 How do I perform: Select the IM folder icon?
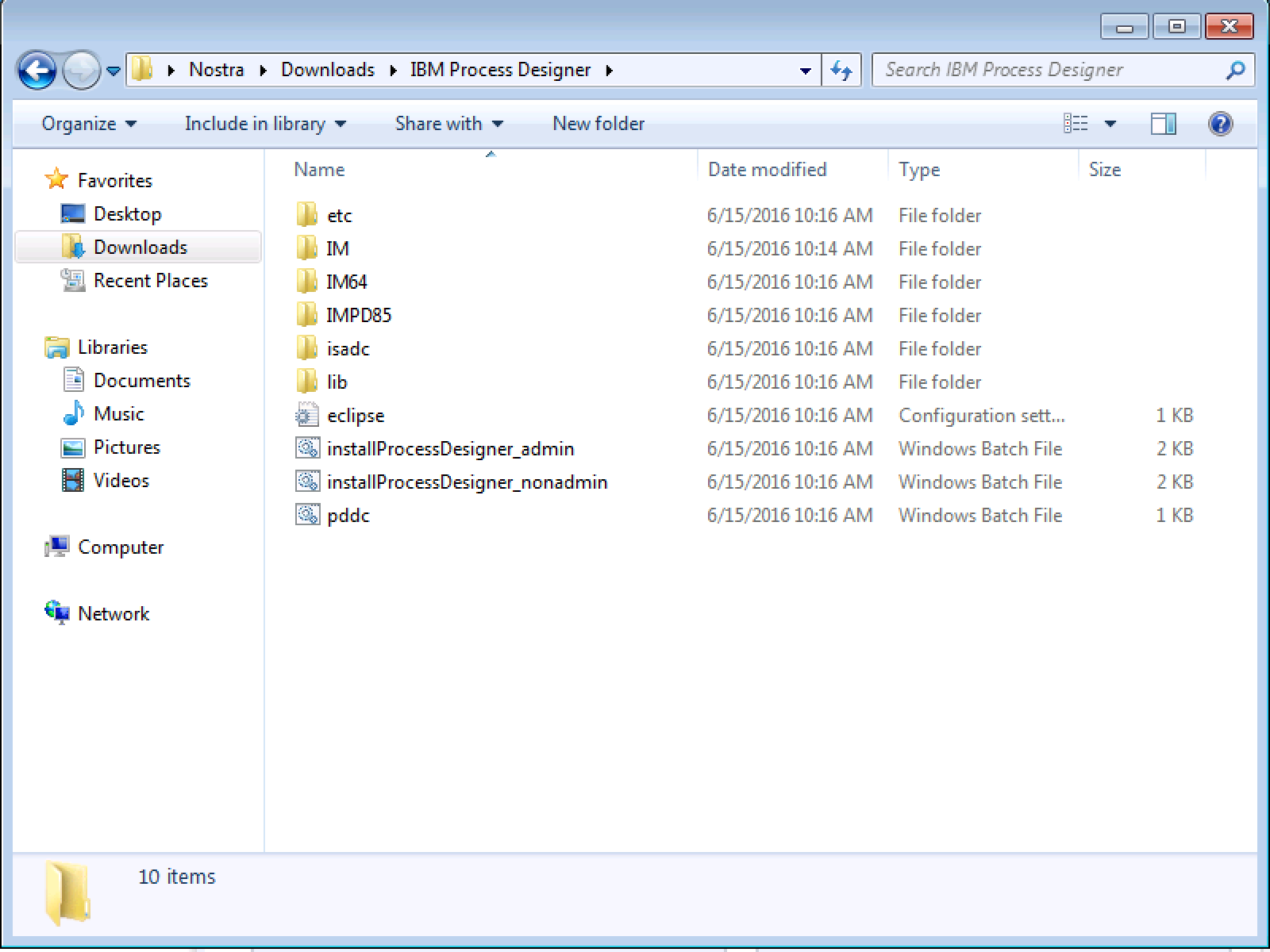pyautogui.click(x=306, y=248)
